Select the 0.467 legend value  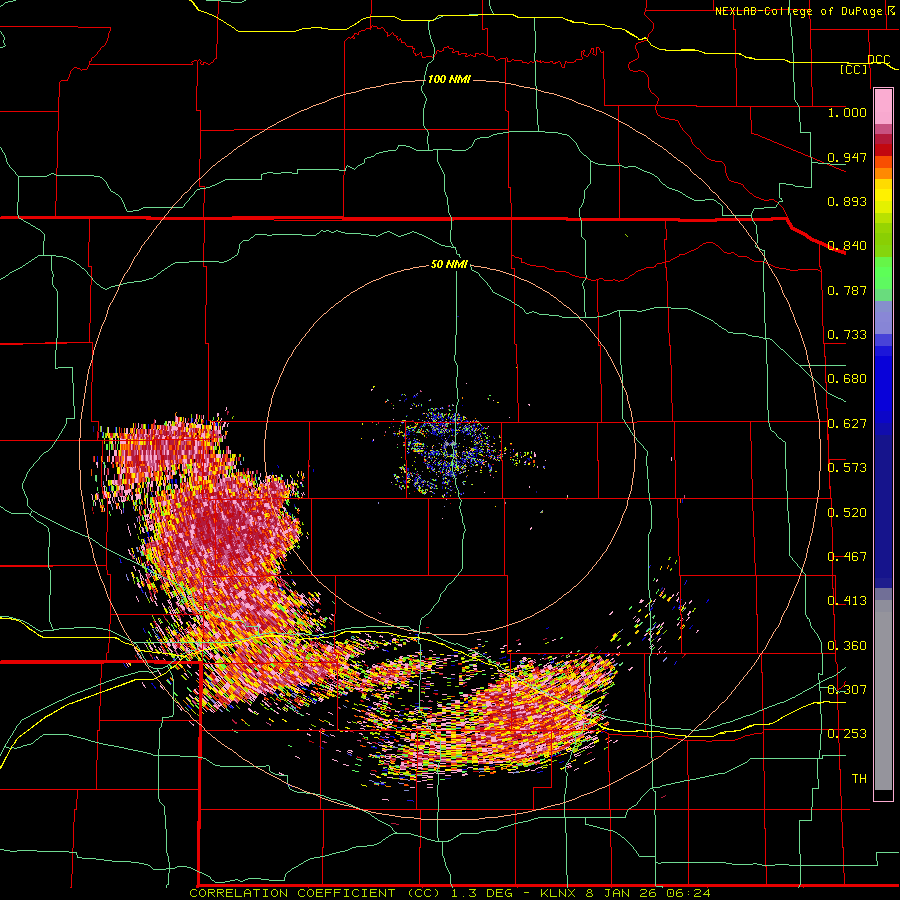847,556
